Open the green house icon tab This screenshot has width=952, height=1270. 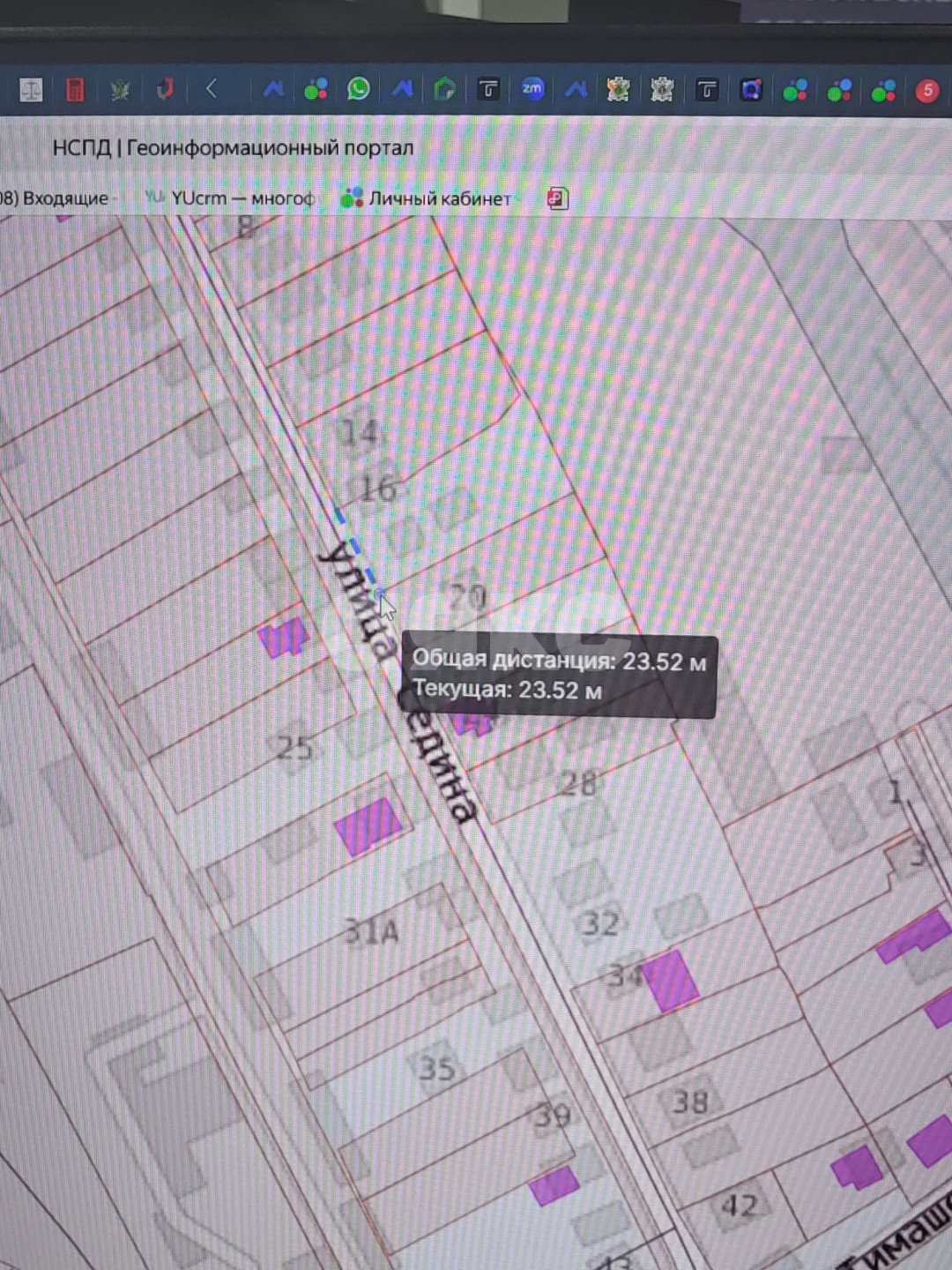click(444, 89)
